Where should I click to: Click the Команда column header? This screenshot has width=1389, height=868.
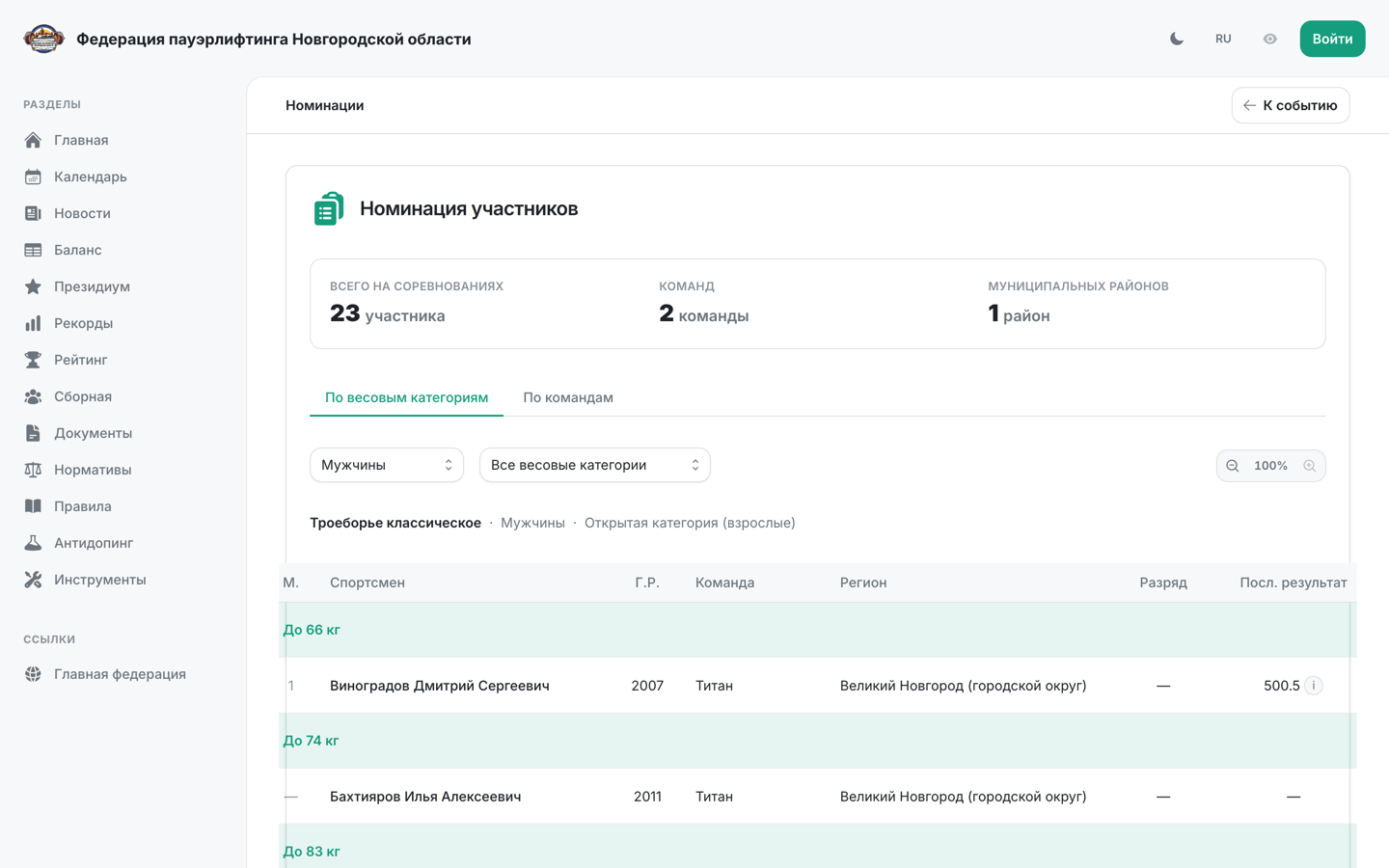[725, 583]
